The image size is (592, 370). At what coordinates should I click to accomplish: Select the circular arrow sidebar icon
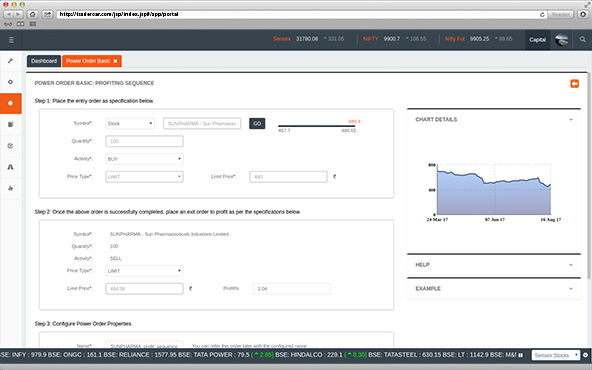11,146
